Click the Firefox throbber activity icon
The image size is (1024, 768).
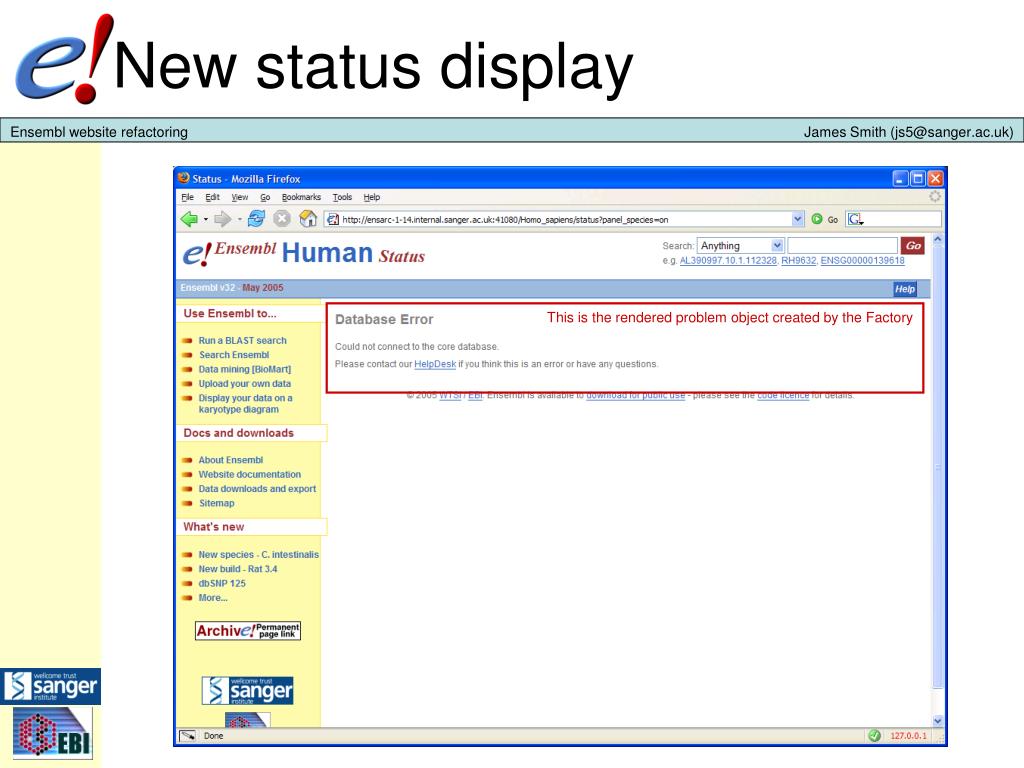pos(935,197)
